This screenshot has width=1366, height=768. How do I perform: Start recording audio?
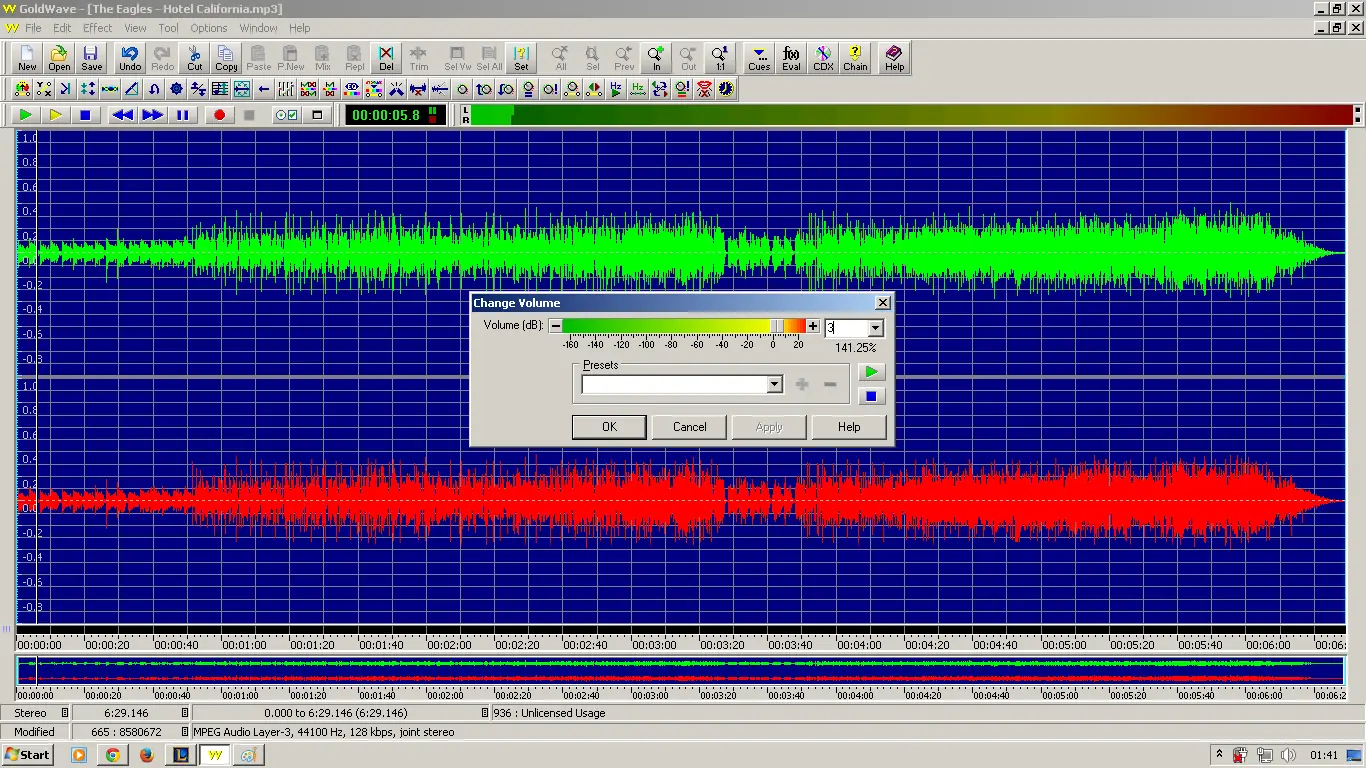coord(219,114)
